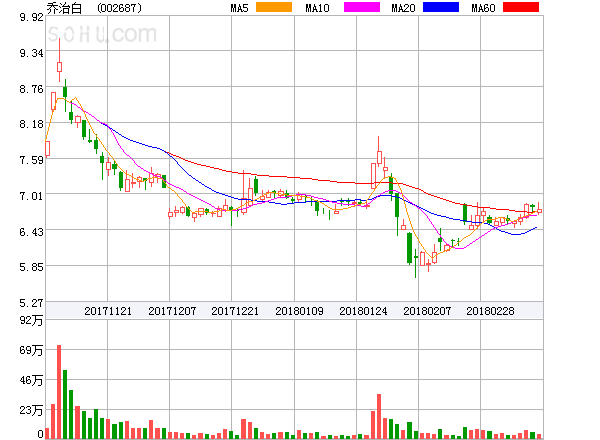Select the stock name 乔治白 title

pos(64,8)
